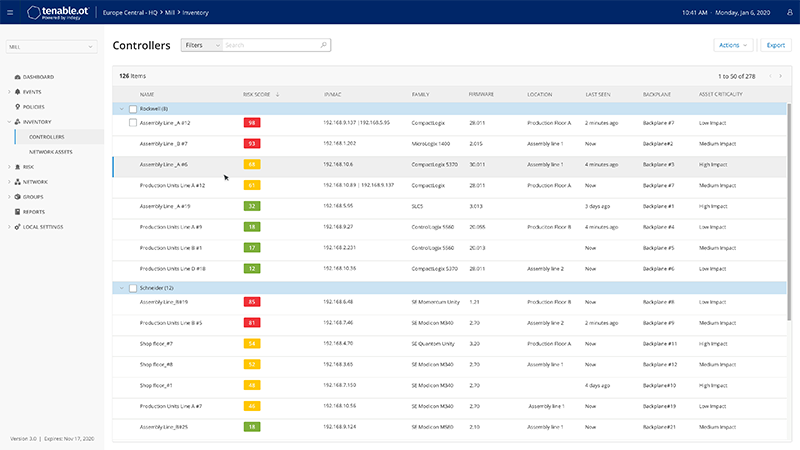
Task: Go to previous page arrow
Action: [770, 76]
